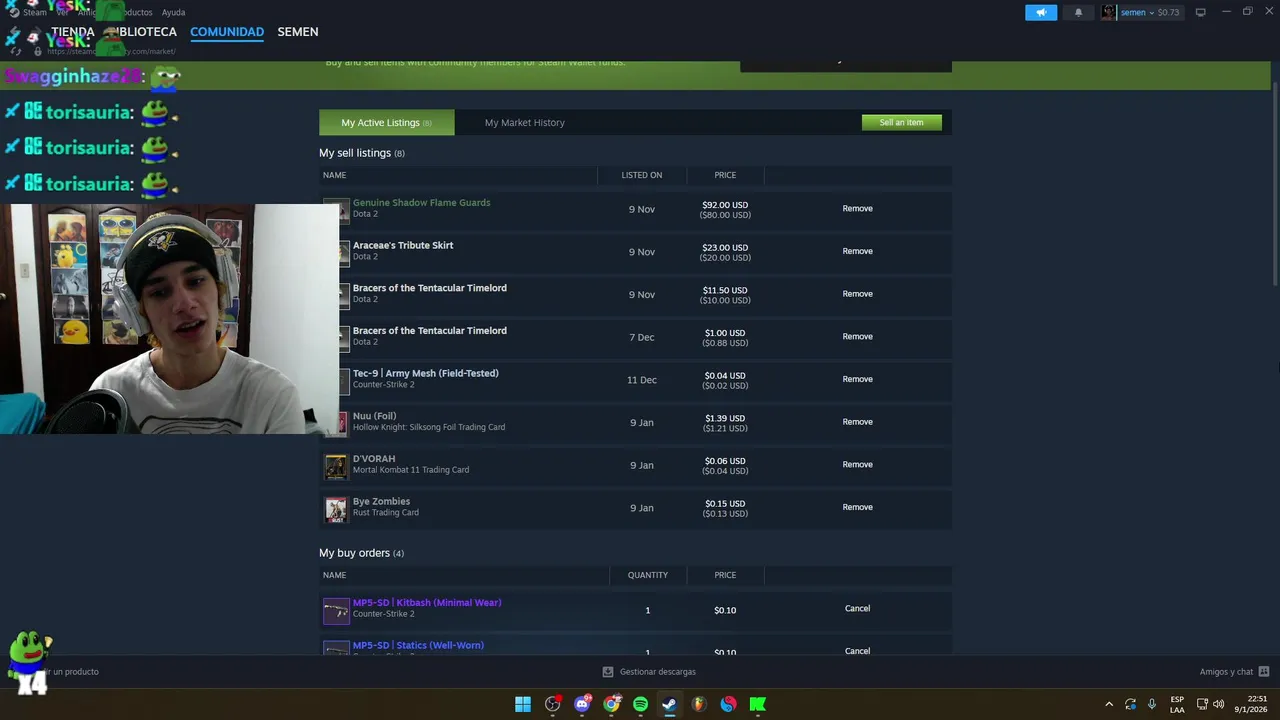
Task: Click the Steam taskbar icon
Action: coord(669,704)
